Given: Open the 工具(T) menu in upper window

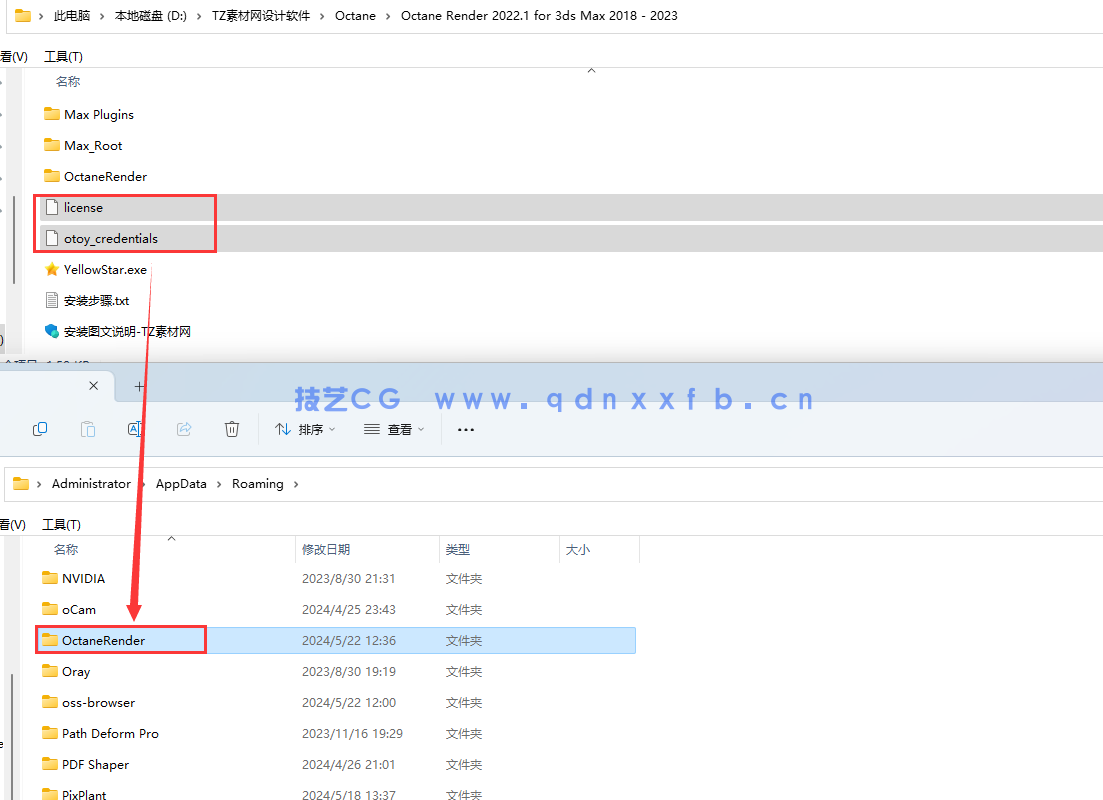Looking at the screenshot, I should click(63, 57).
